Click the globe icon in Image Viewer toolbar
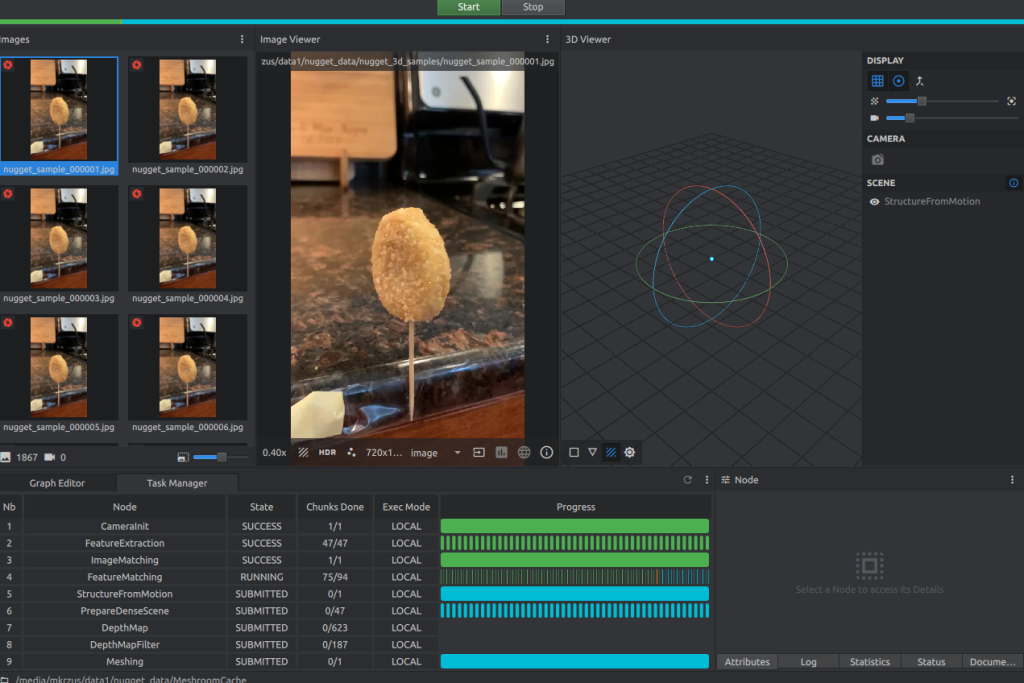This screenshot has height=683, width=1024. point(524,452)
